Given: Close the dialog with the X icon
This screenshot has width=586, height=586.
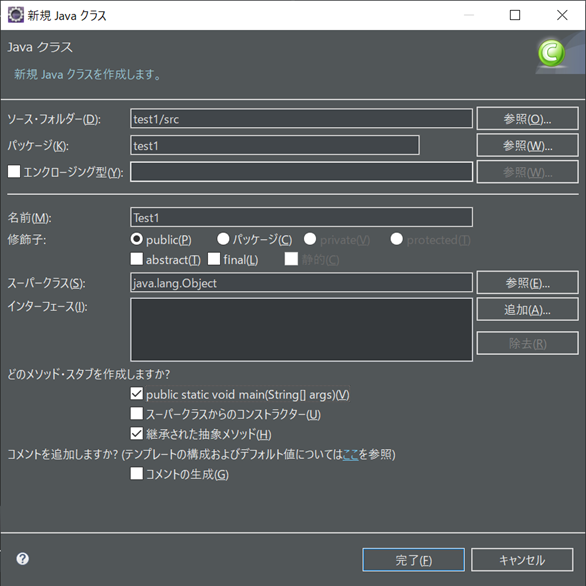Looking at the screenshot, I should (562, 15).
